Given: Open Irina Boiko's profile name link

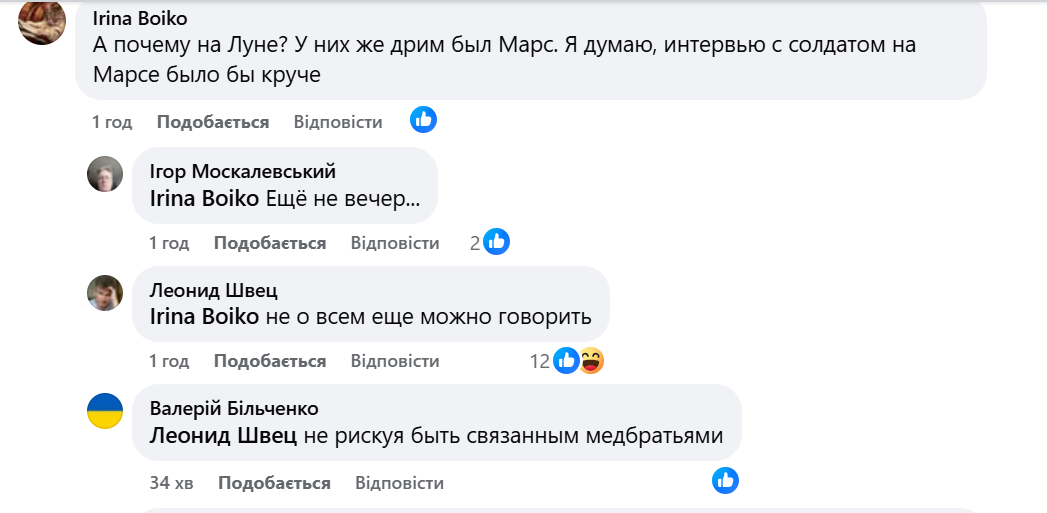Looking at the screenshot, I should (140, 19).
